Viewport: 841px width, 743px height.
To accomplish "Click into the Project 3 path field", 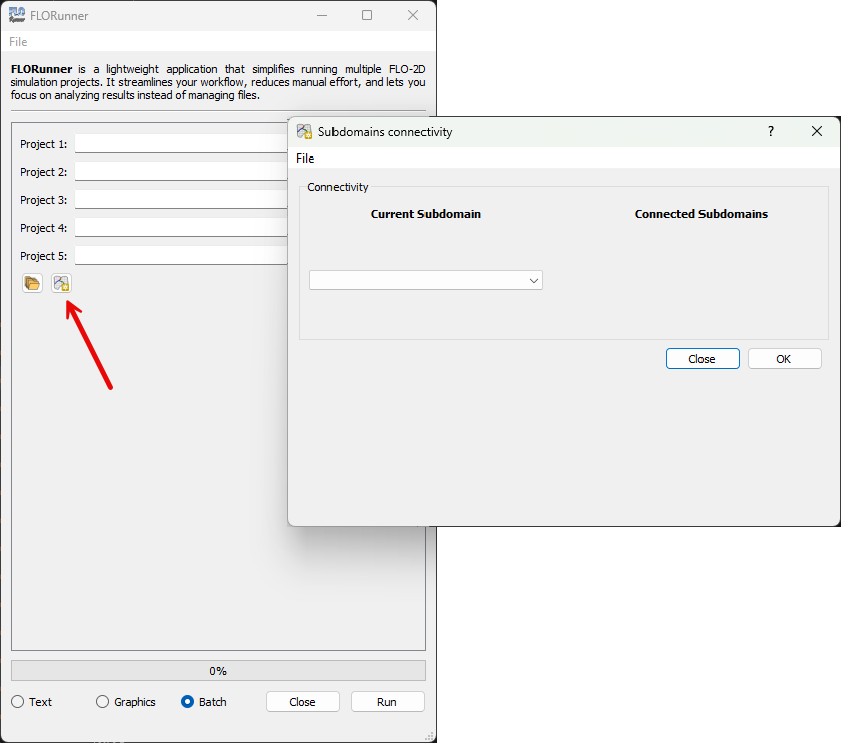I will click(x=180, y=200).
